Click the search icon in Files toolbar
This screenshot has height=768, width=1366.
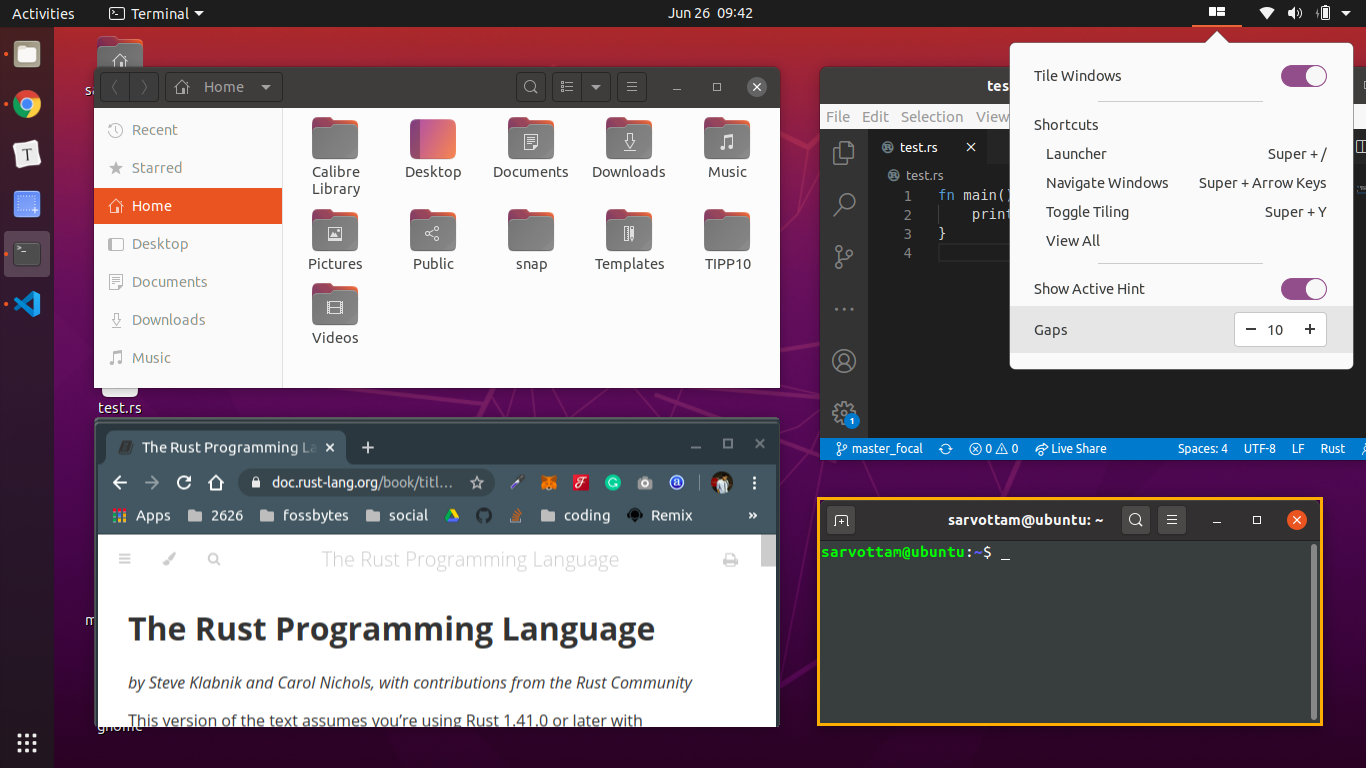pyautogui.click(x=531, y=87)
